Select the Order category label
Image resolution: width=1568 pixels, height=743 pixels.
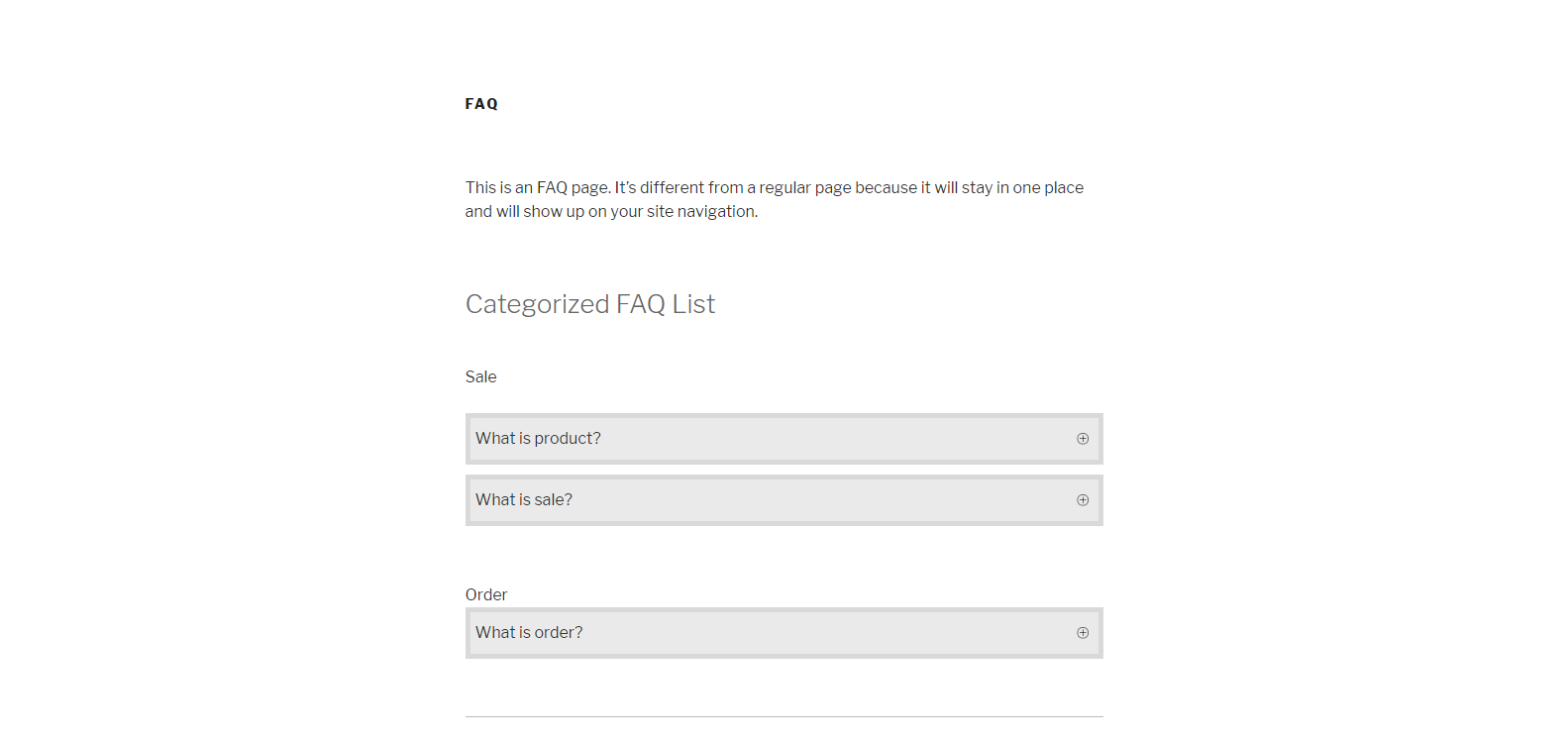click(x=486, y=594)
